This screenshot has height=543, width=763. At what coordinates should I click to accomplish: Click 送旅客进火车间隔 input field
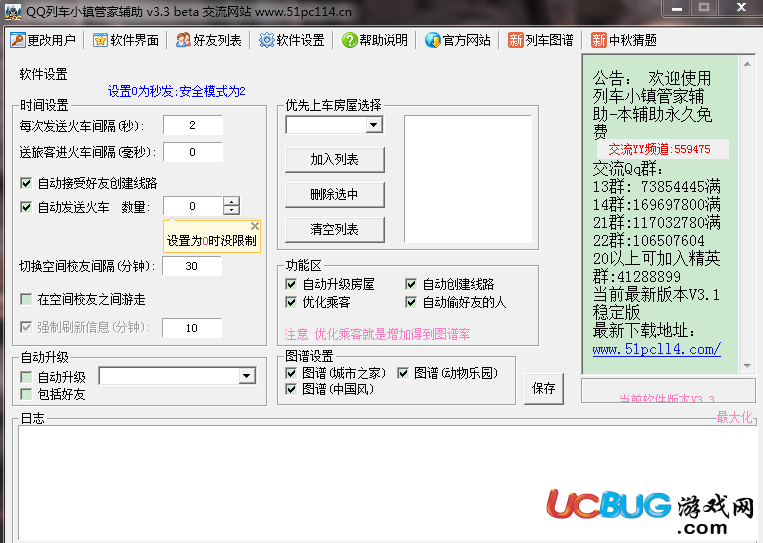[x=193, y=152]
